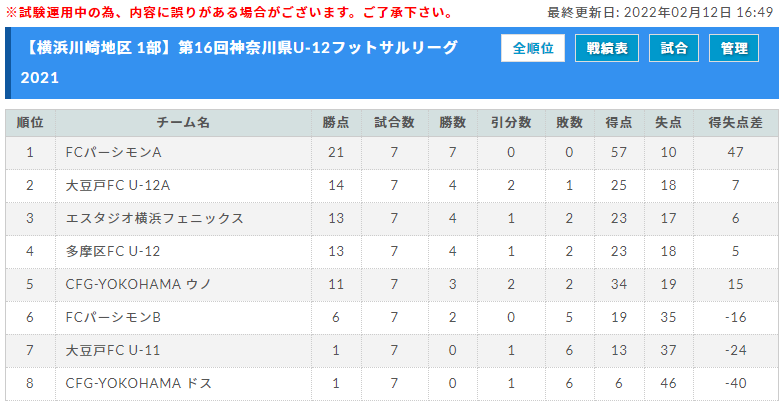Click the 得点 column header
The height and width of the screenshot is (404, 783).
[x=619, y=123]
